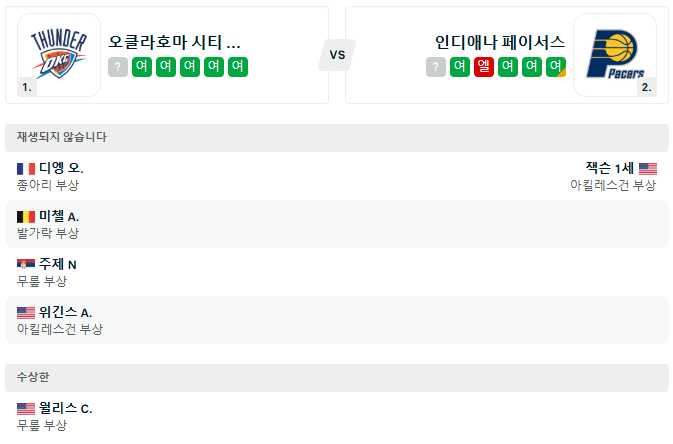
Task: Click the Belgian flag beside 미첼 A.
Action: coord(26,217)
